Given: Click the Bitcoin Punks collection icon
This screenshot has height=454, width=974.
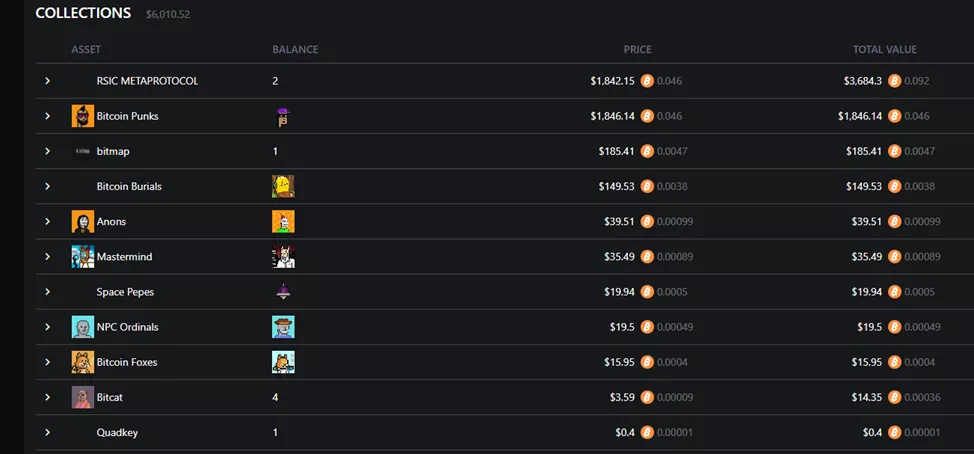Looking at the screenshot, I should tap(83, 116).
